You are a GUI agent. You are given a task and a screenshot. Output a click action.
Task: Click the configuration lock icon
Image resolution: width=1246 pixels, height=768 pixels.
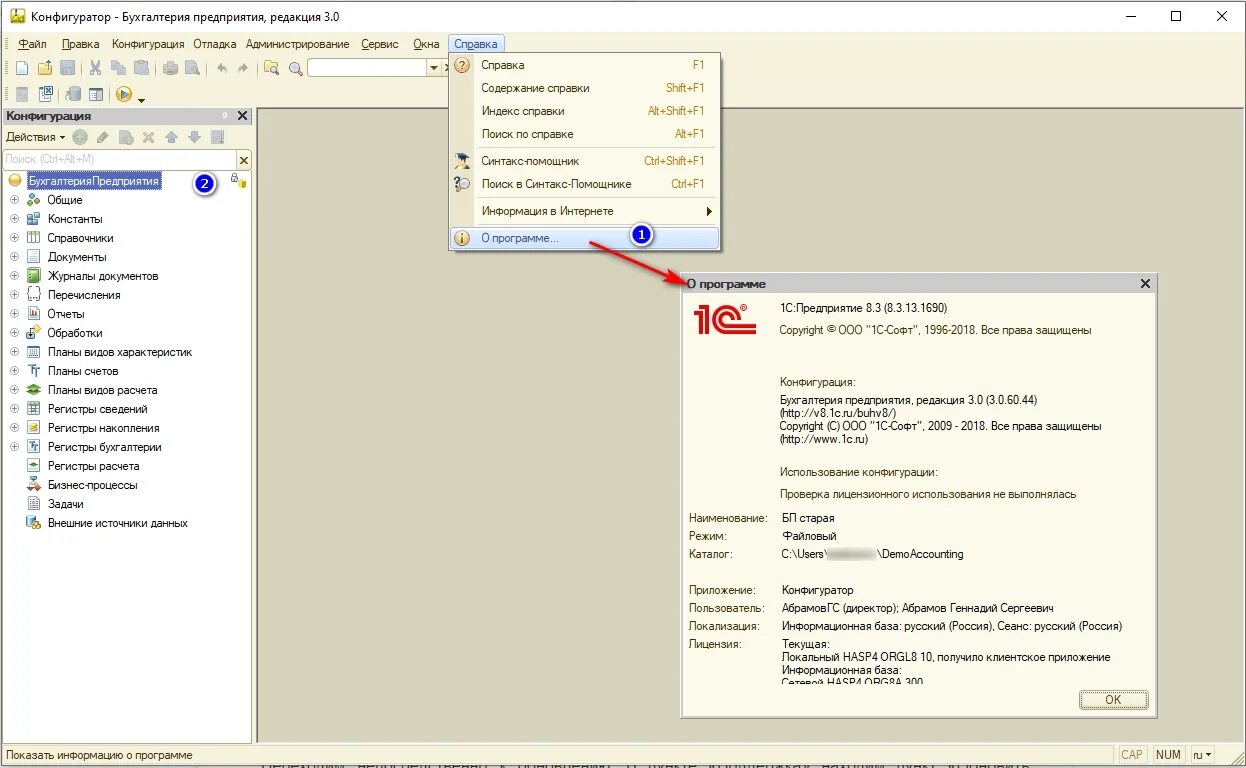[x=238, y=181]
